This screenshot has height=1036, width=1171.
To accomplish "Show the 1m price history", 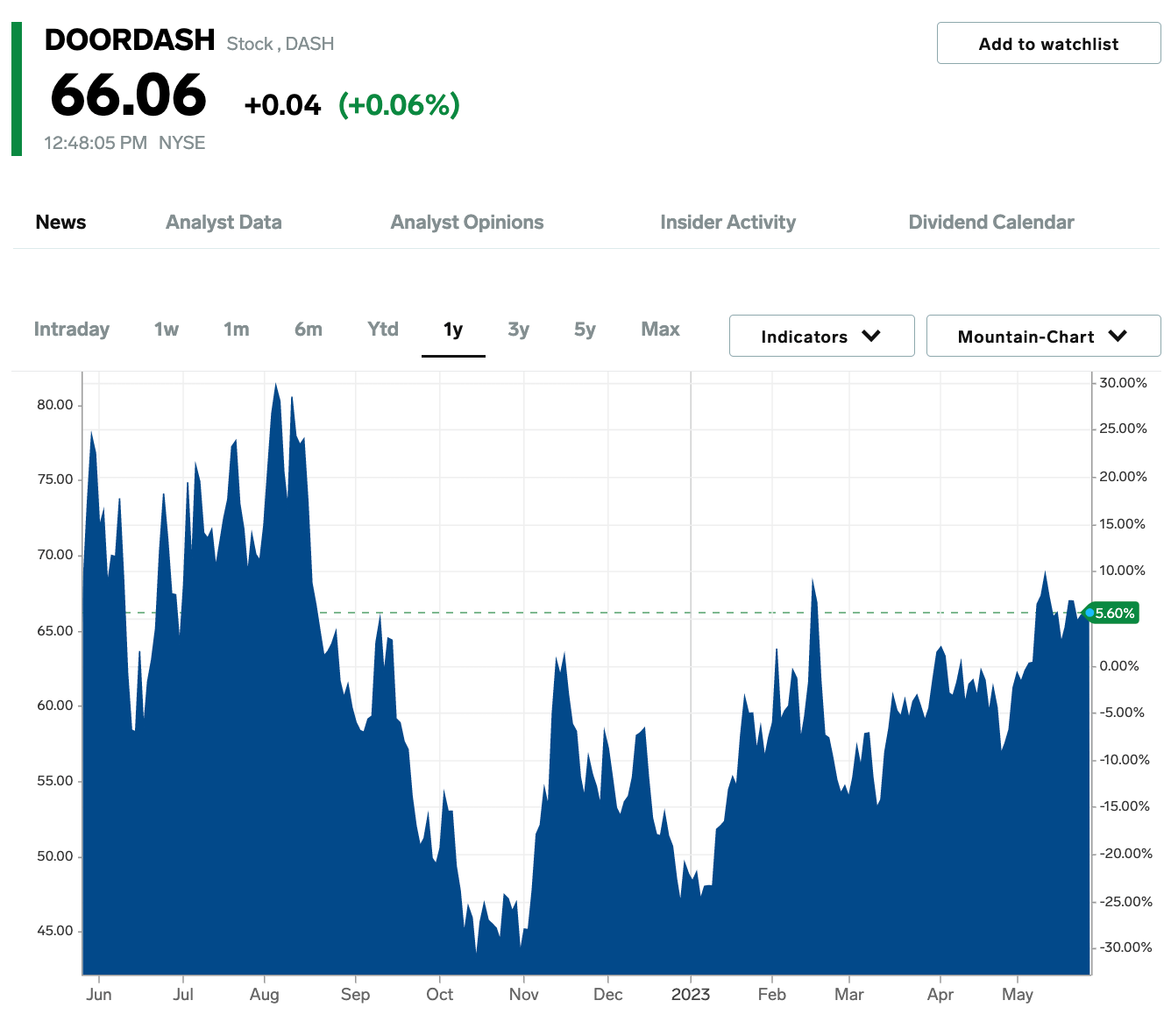I will click(x=235, y=330).
